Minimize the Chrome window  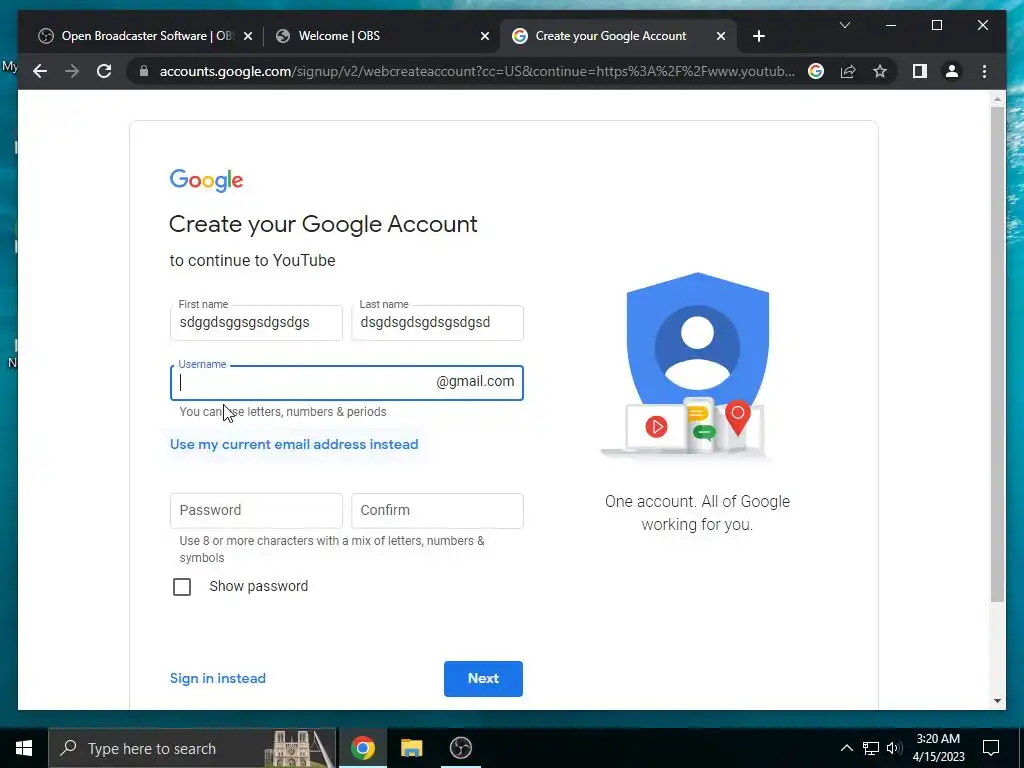891,25
